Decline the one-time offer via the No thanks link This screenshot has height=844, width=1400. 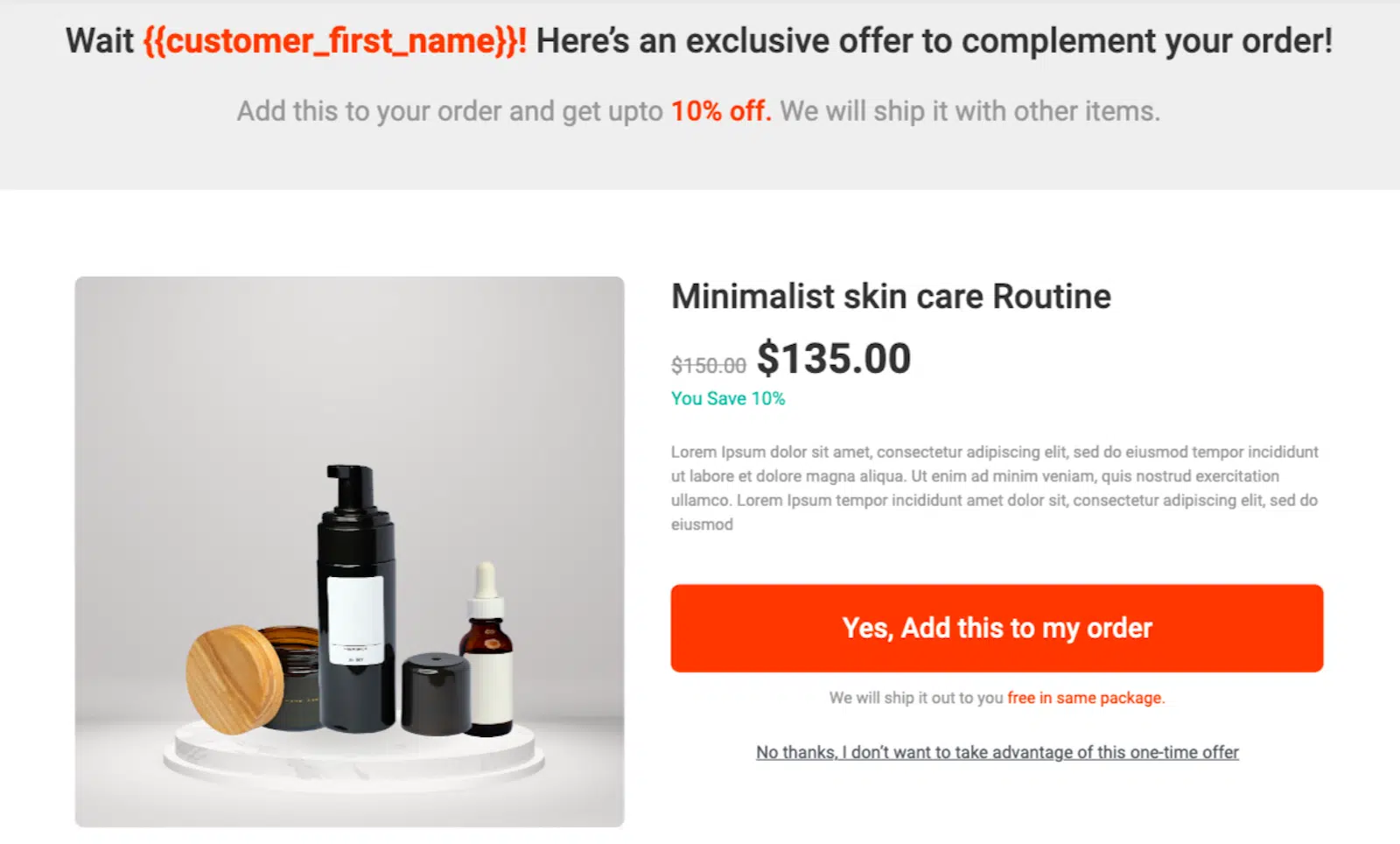pyautogui.click(x=997, y=752)
